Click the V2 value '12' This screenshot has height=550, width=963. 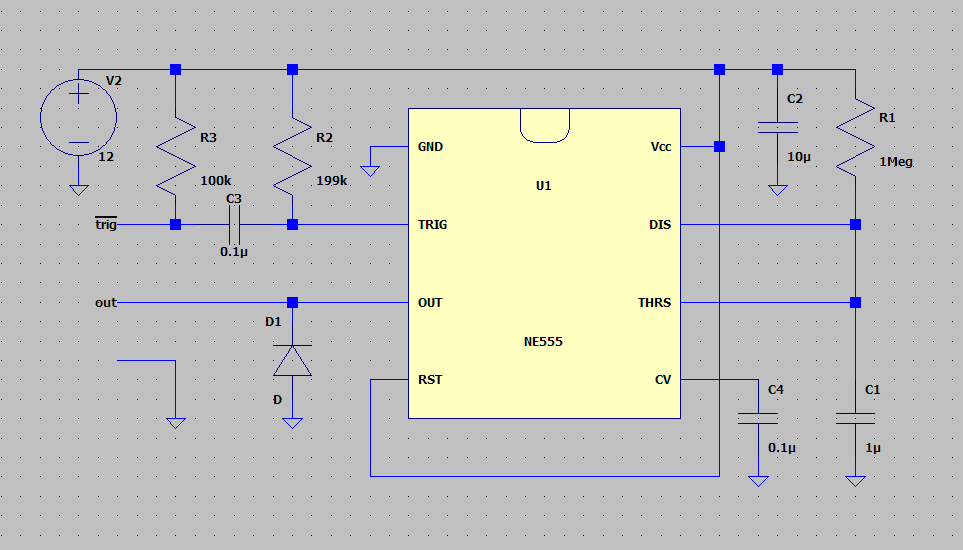(x=106, y=157)
